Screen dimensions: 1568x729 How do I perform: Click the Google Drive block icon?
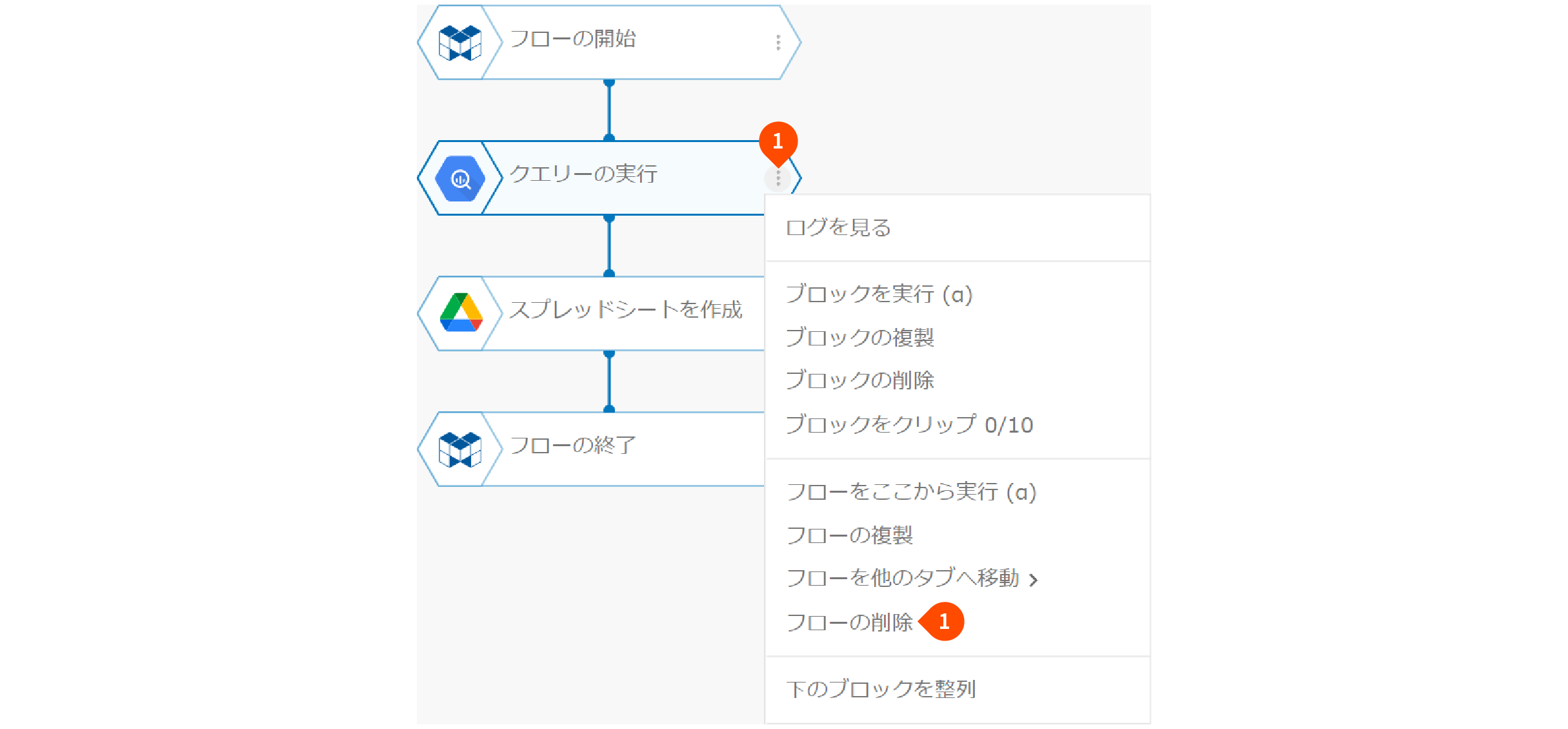(461, 313)
